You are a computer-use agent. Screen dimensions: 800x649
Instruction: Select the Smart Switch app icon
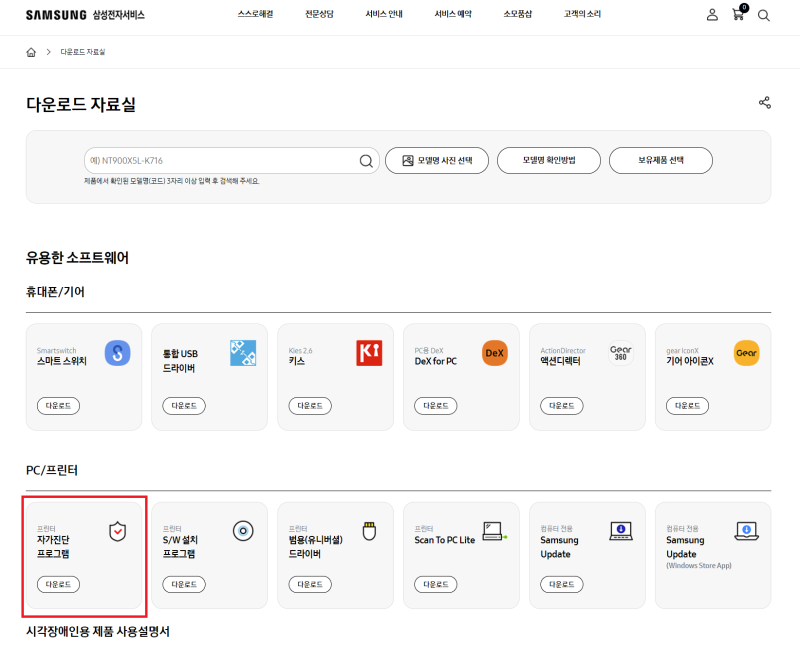(114, 353)
